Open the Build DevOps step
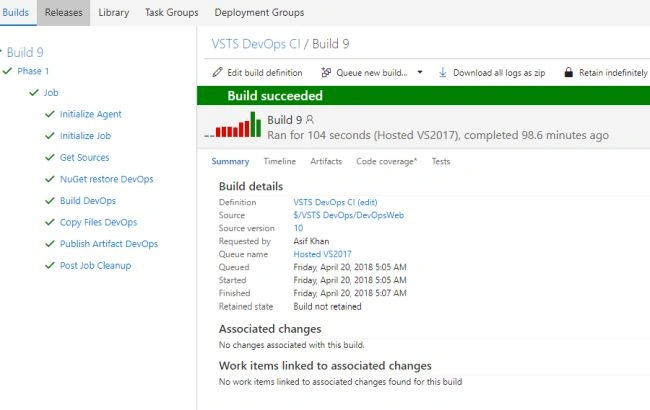 [88, 201]
